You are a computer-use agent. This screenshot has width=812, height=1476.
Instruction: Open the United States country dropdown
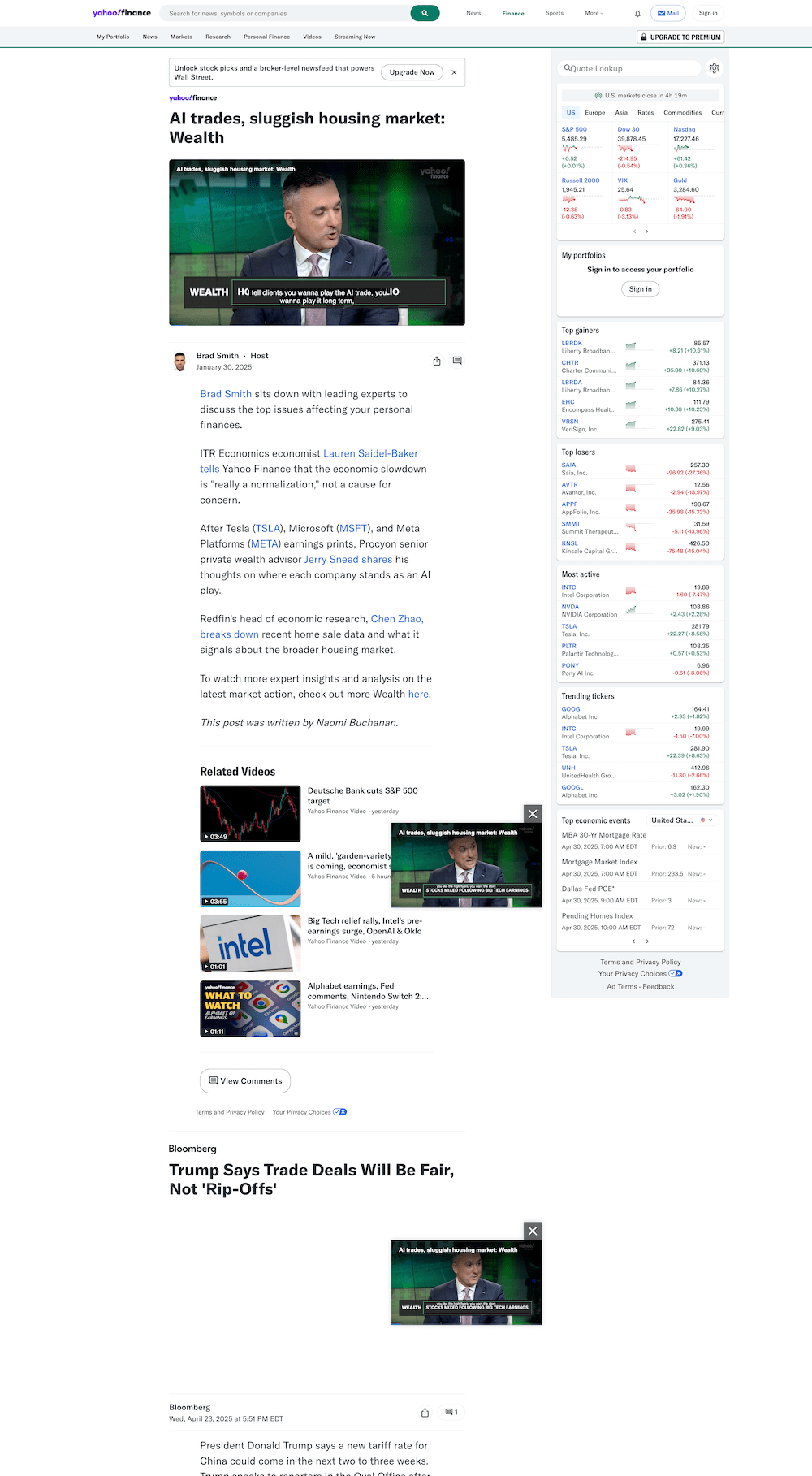pyautogui.click(x=682, y=820)
